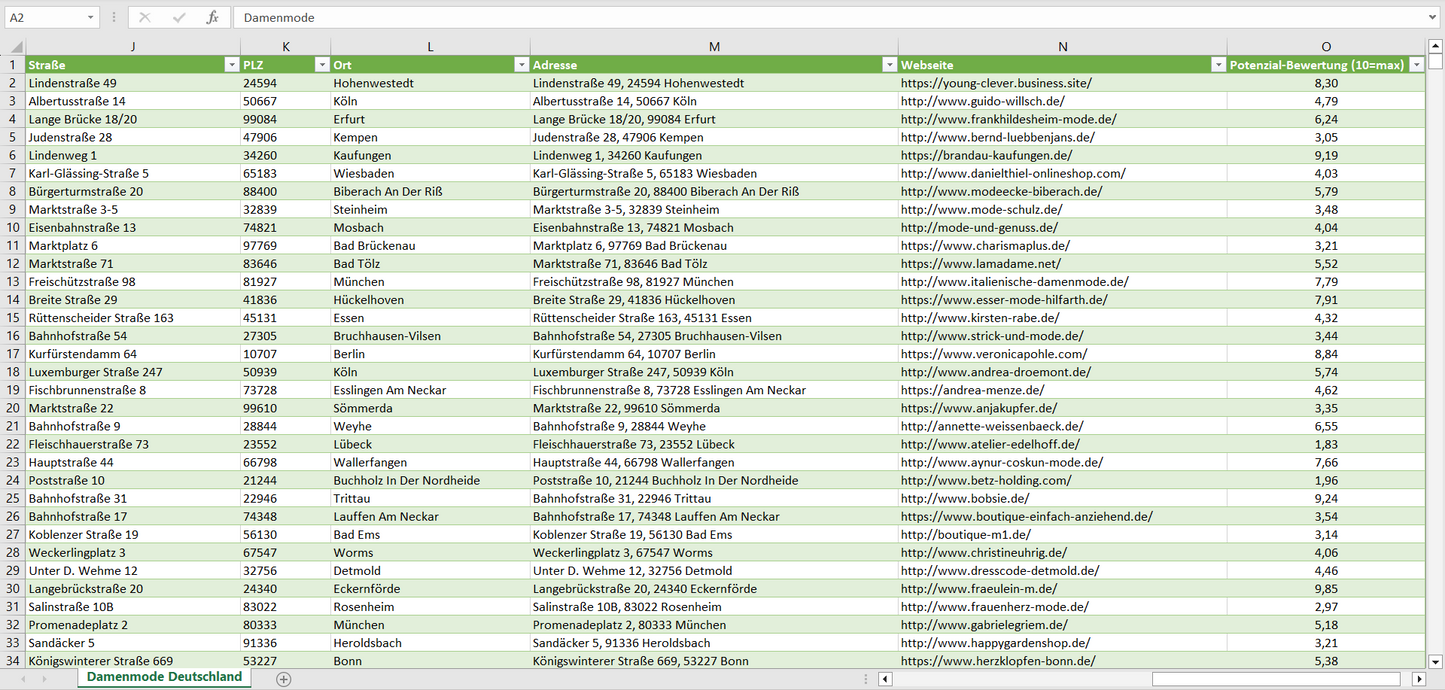The height and width of the screenshot is (690, 1445).
Task: Switch to Damenmode Deutschland sheet tab
Action: coord(164,677)
